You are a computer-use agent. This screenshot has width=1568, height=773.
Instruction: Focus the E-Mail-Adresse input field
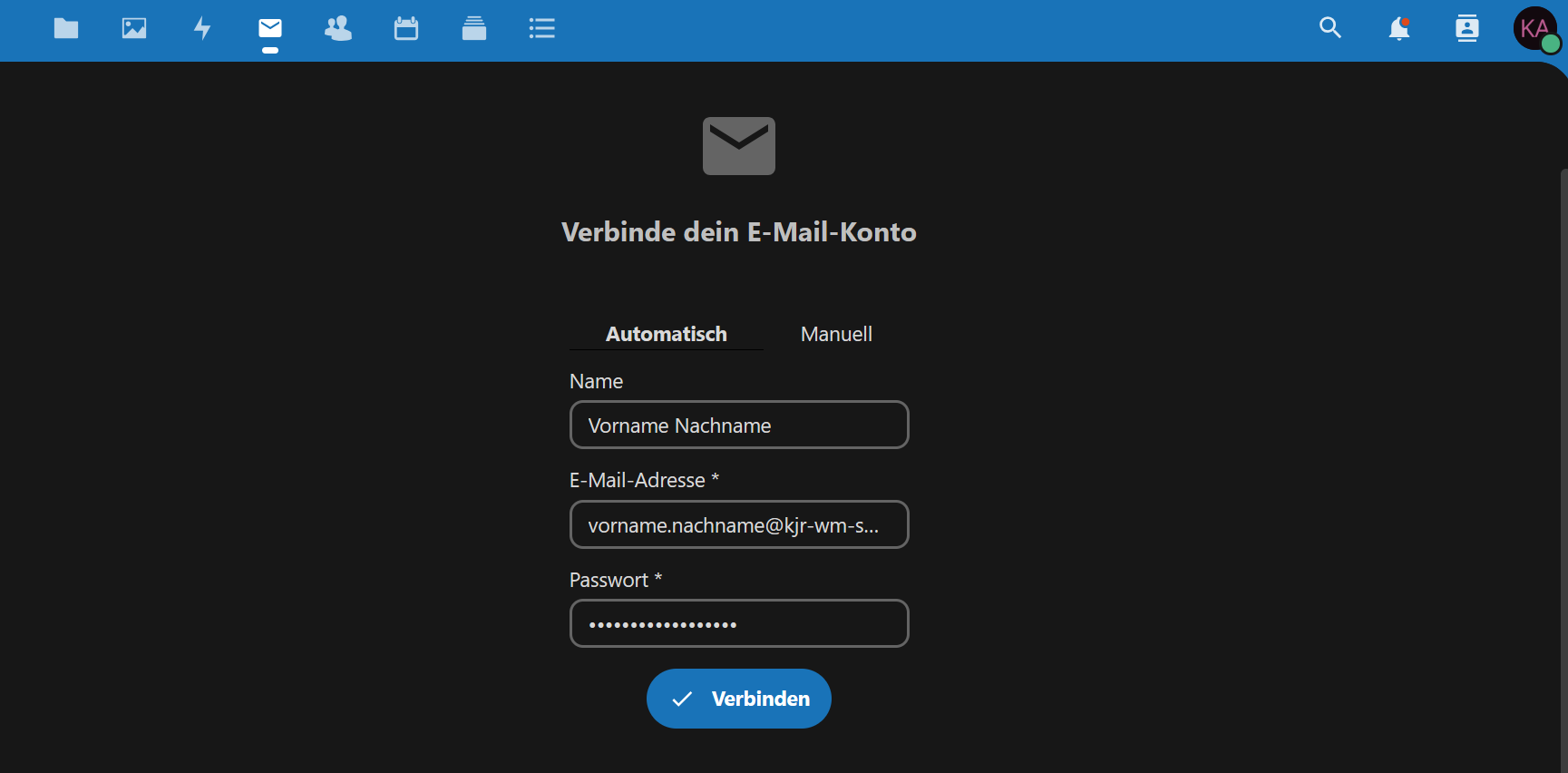pos(739,525)
